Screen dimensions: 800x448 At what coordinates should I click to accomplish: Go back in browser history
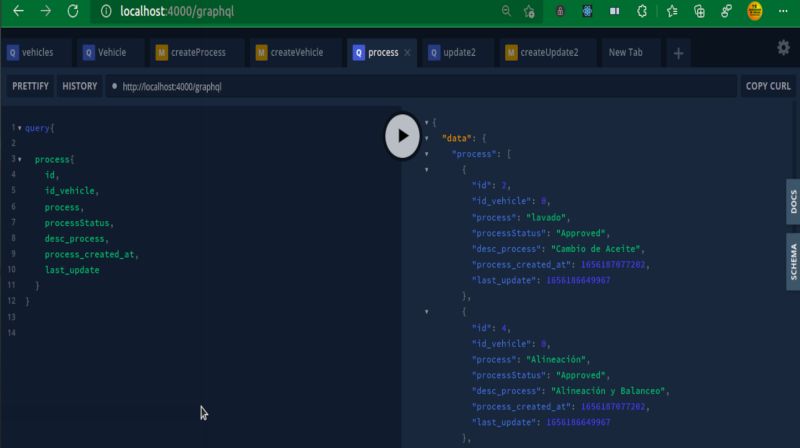pos(18,11)
